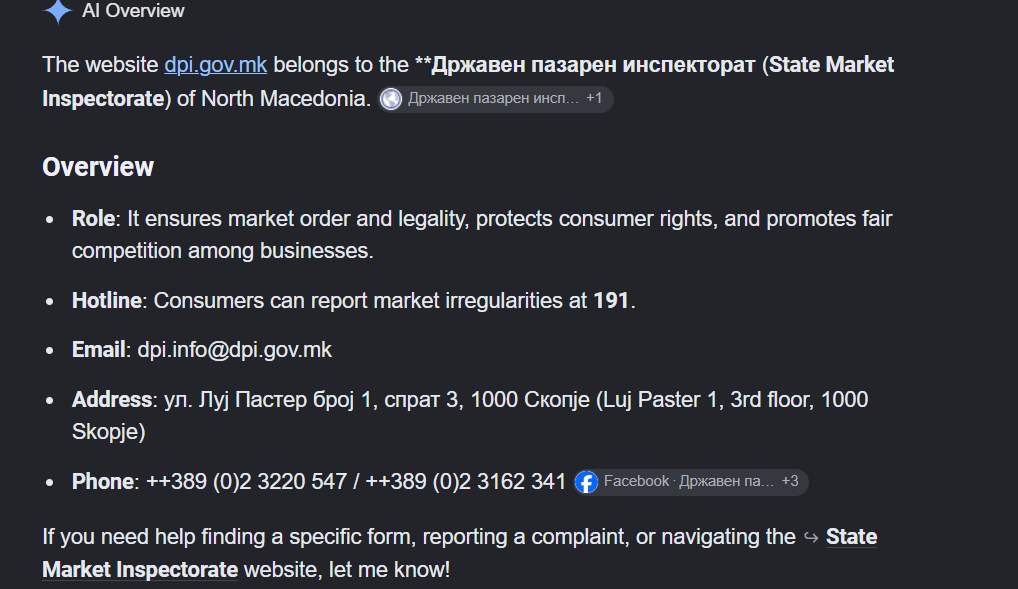Viewport: 1018px width, 589px height.
Task: Click the hotline number 191
Action: pyautogui.click(x=611, y=301)
